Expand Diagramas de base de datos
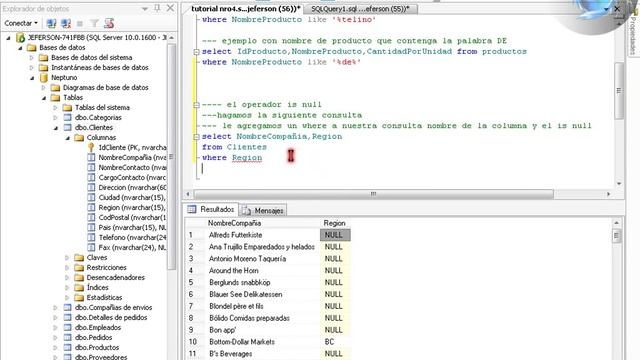Image resolution: width=640 pixels, height=360 pixels. pyautogui.click(x=44, y=88)
